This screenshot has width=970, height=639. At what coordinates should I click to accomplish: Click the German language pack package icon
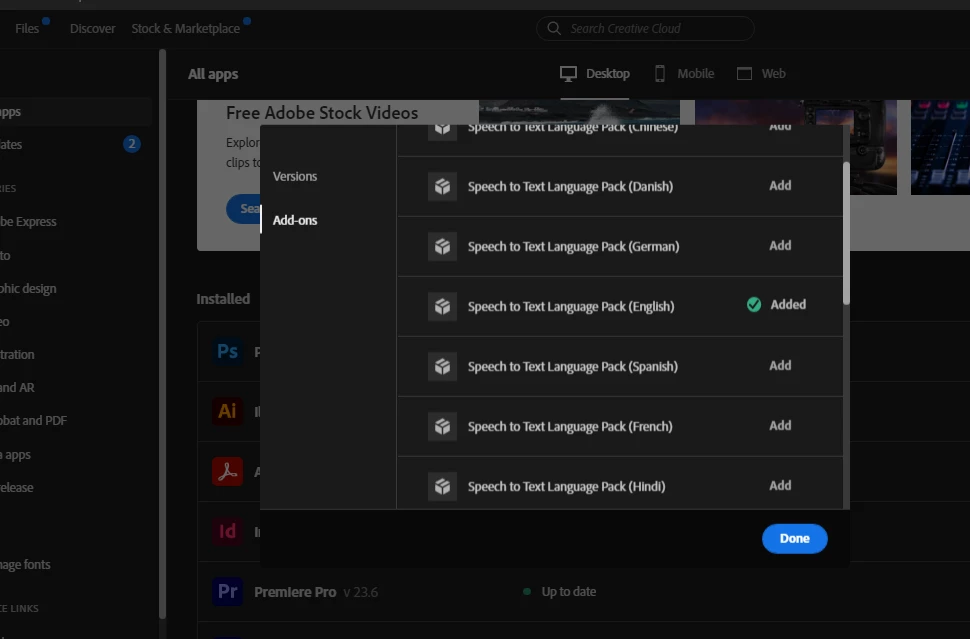tap(442, 246)
